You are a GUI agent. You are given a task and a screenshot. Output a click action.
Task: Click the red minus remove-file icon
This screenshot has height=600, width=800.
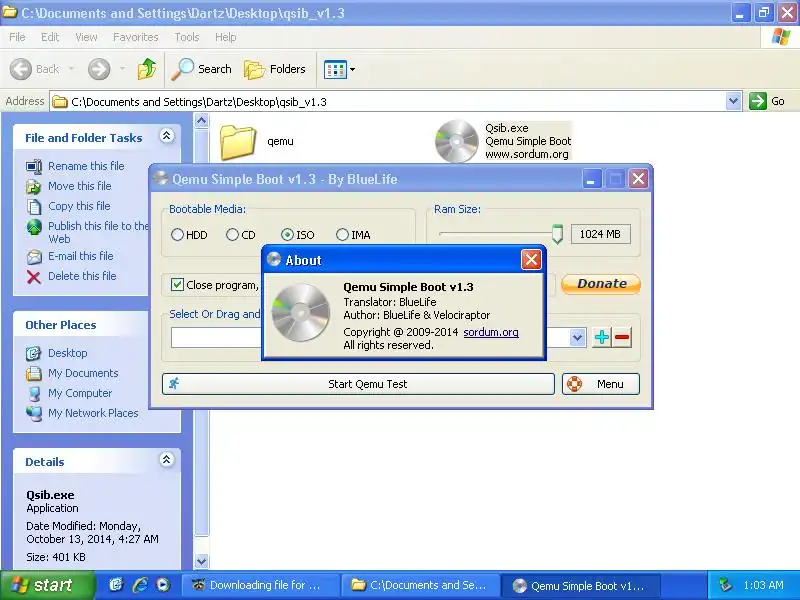tap(622, 337)
